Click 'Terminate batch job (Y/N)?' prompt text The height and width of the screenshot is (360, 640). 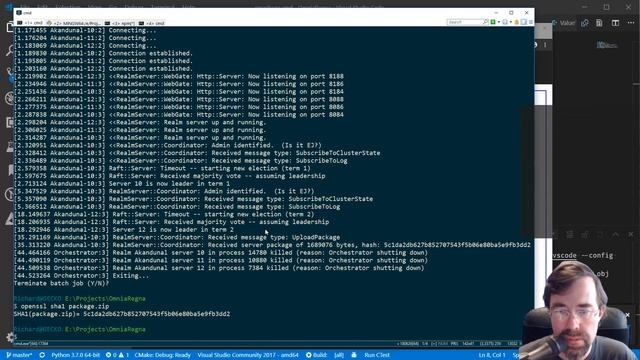[61, 283]
